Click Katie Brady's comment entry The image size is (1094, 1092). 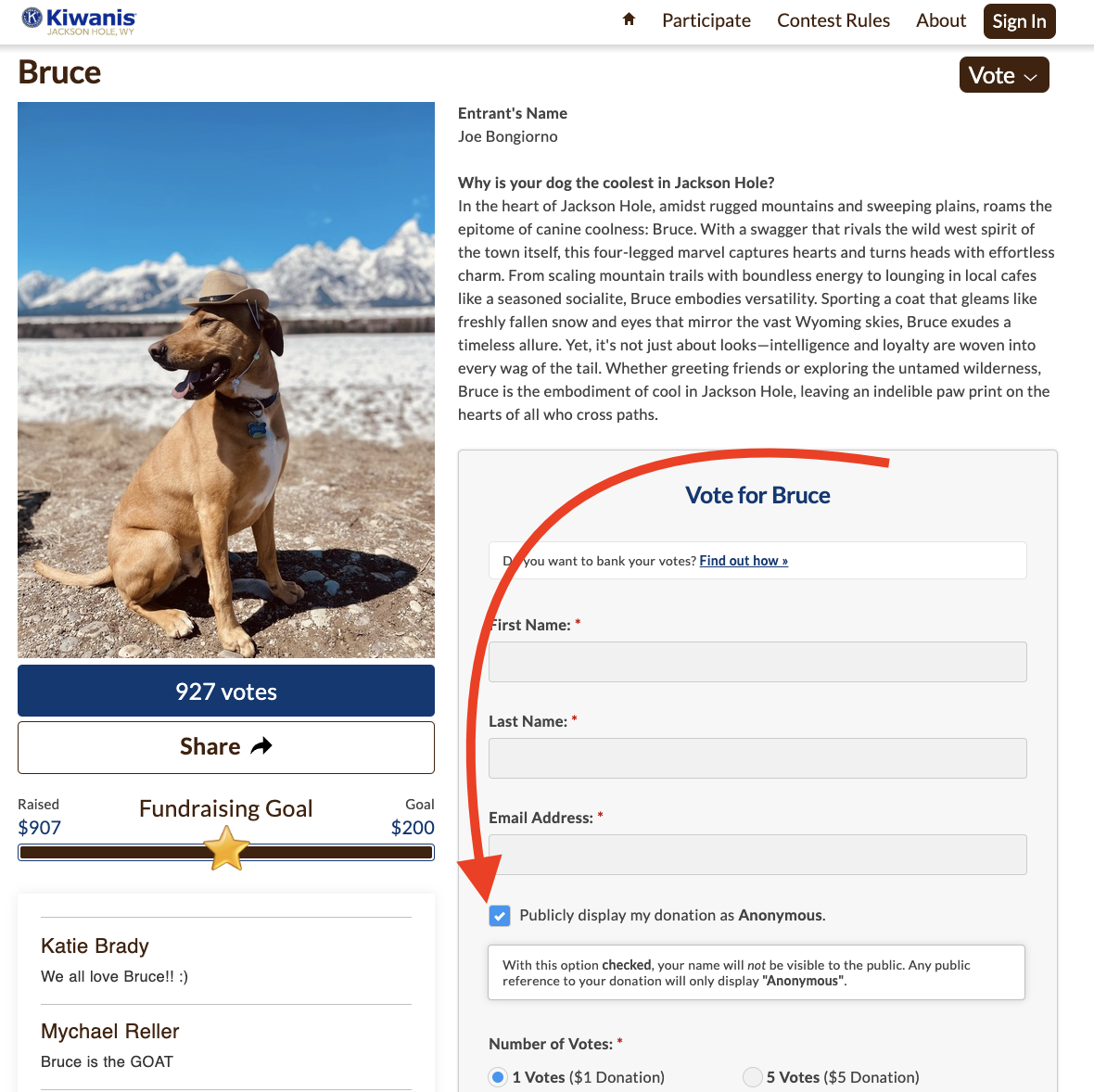click(226, 960)
